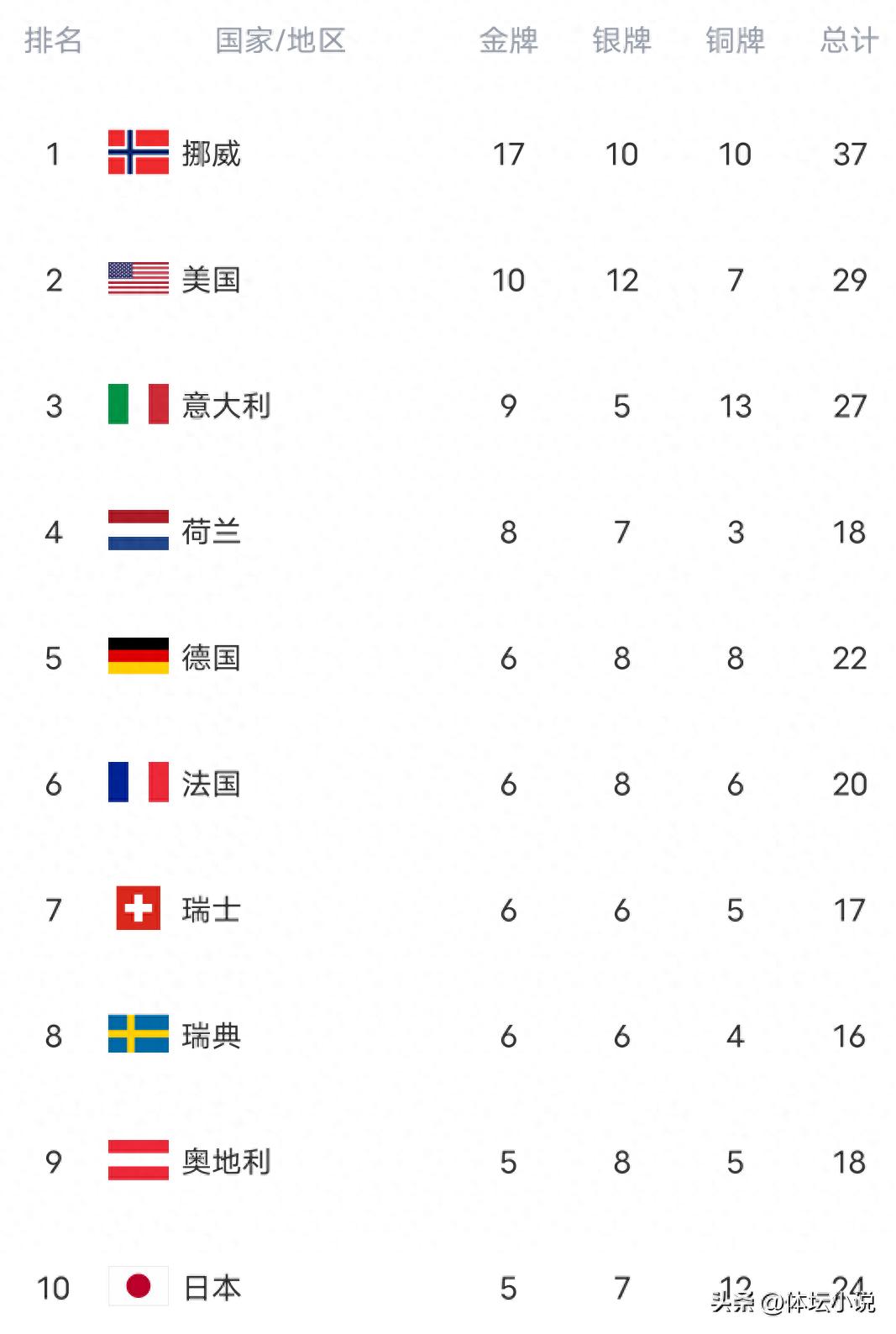Screen dimensions: 896x1334
Task: Click the Italy flag icon
Action: pyautogui.click(x=139, y=405)
